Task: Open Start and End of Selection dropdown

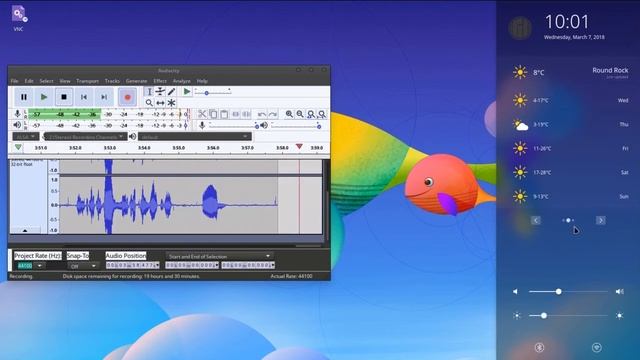Action: [219, 256]
